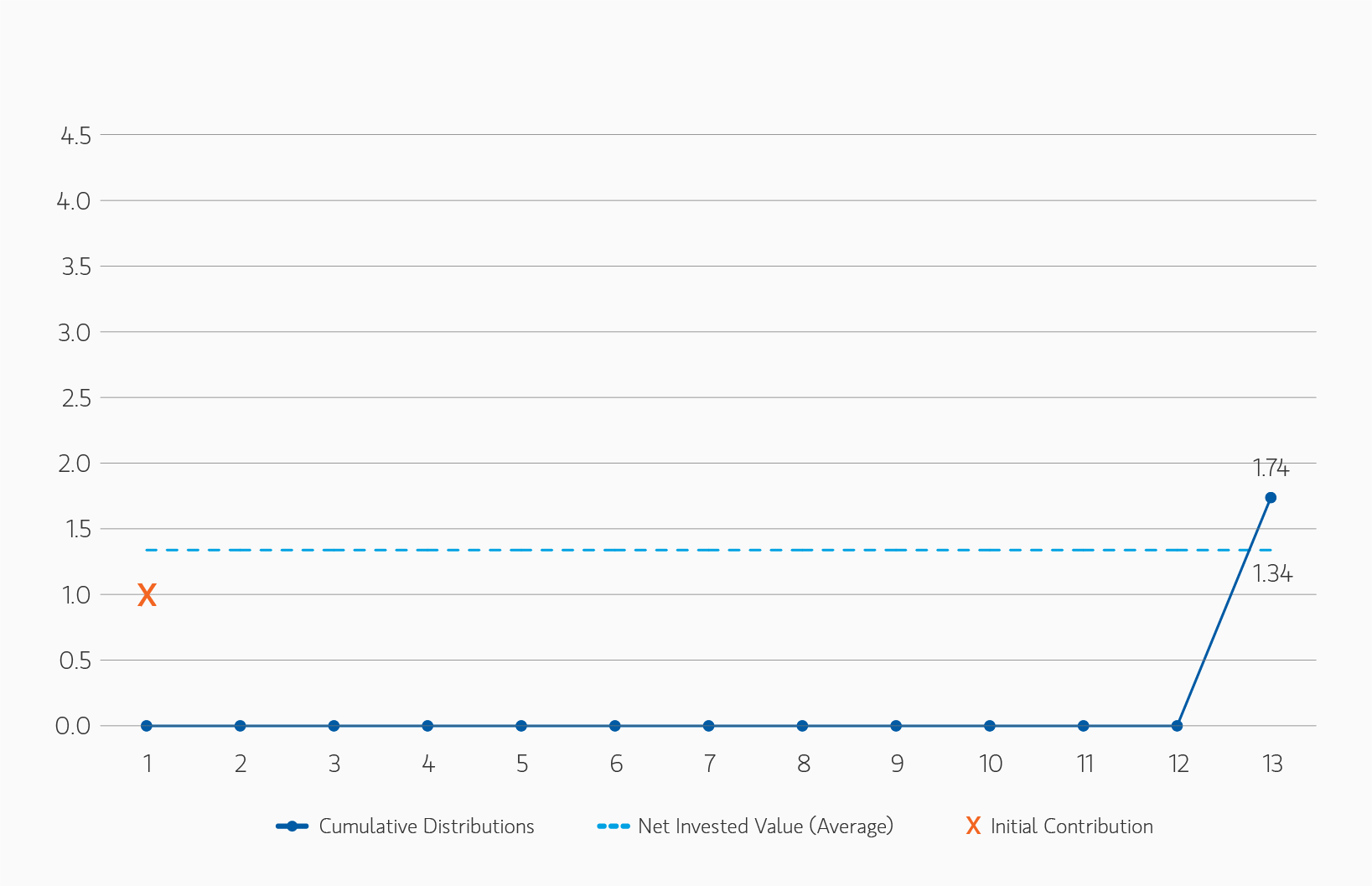This screenshot has width=1372, height=886.
Task: Click the x-axis label 7
Action: tap(709, 764)
